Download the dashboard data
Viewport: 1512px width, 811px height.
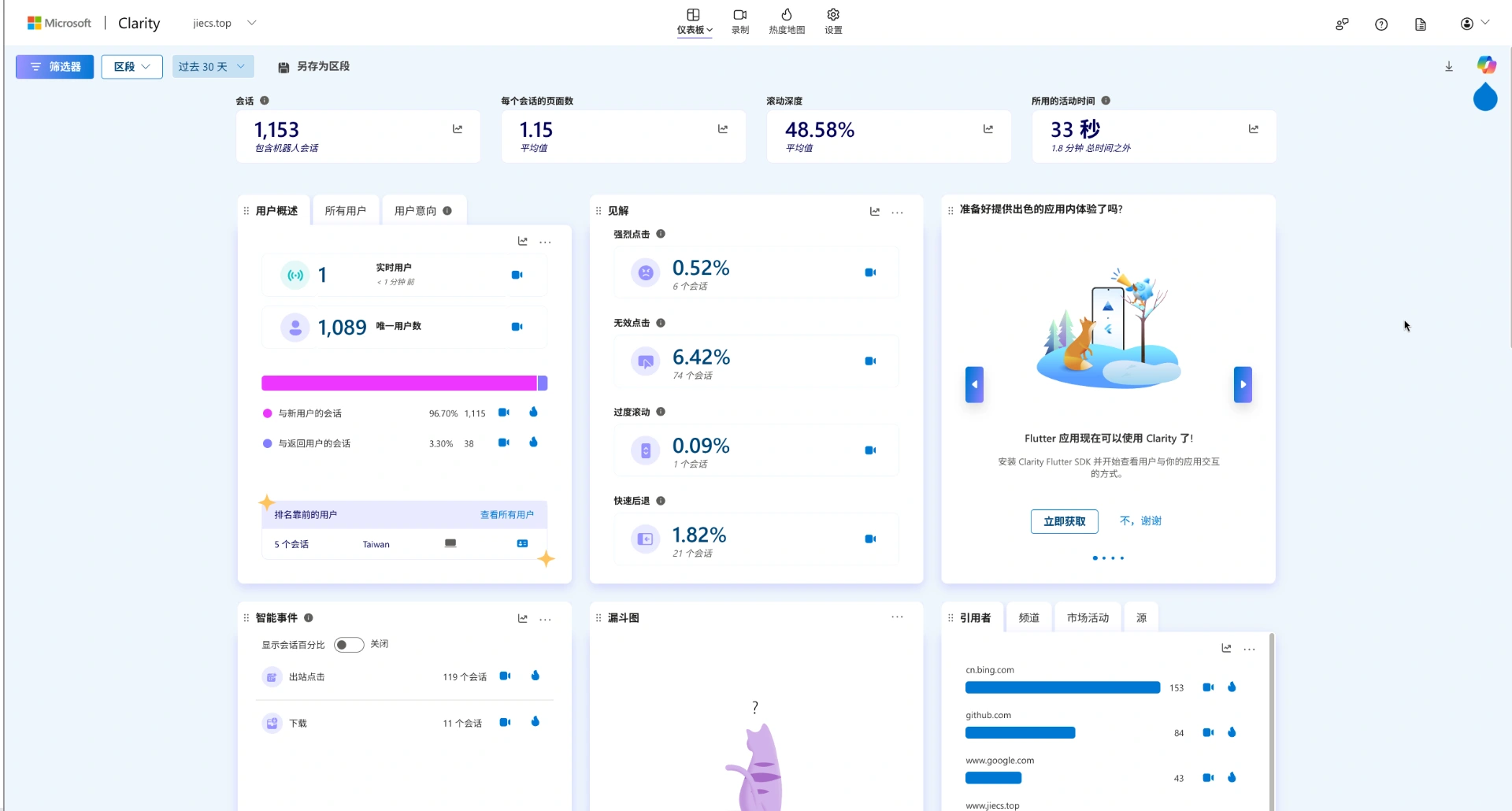click(x=1448, y=66)
